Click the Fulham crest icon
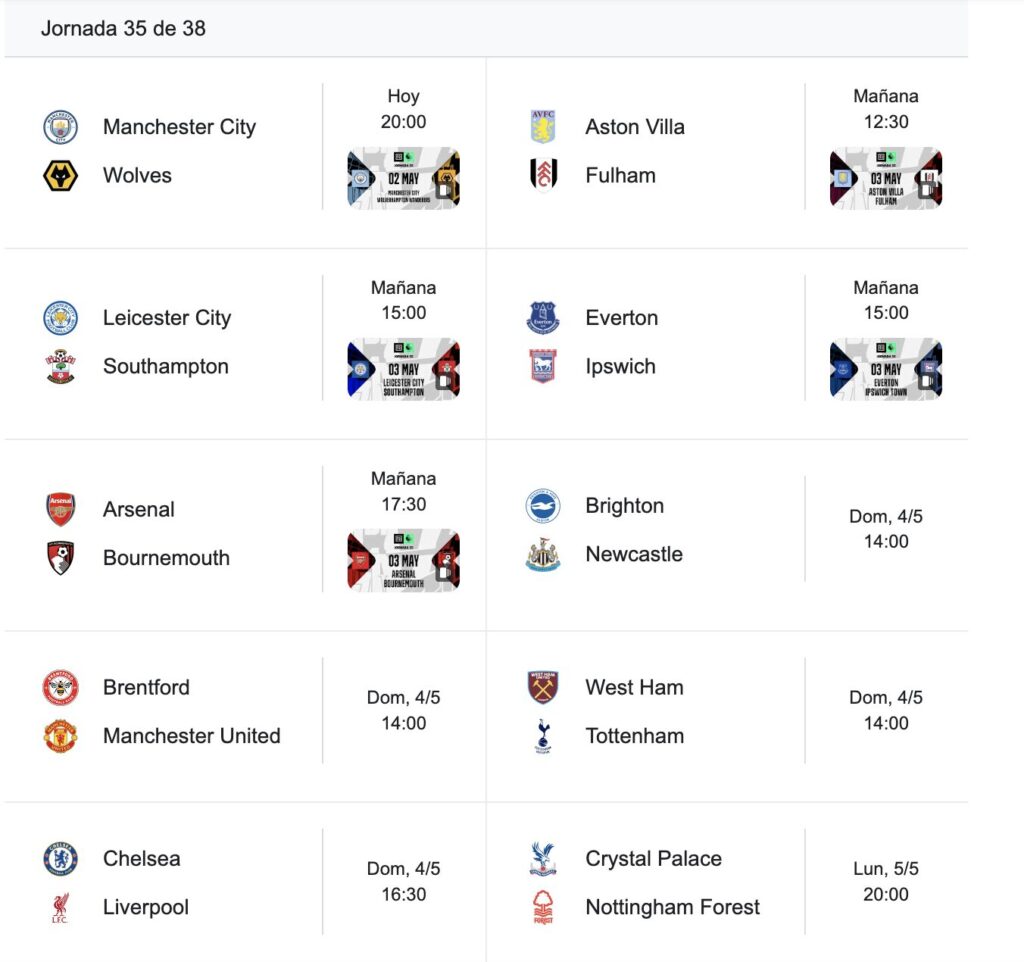Screen dimensions: 1024x962 tap(543, 175)
